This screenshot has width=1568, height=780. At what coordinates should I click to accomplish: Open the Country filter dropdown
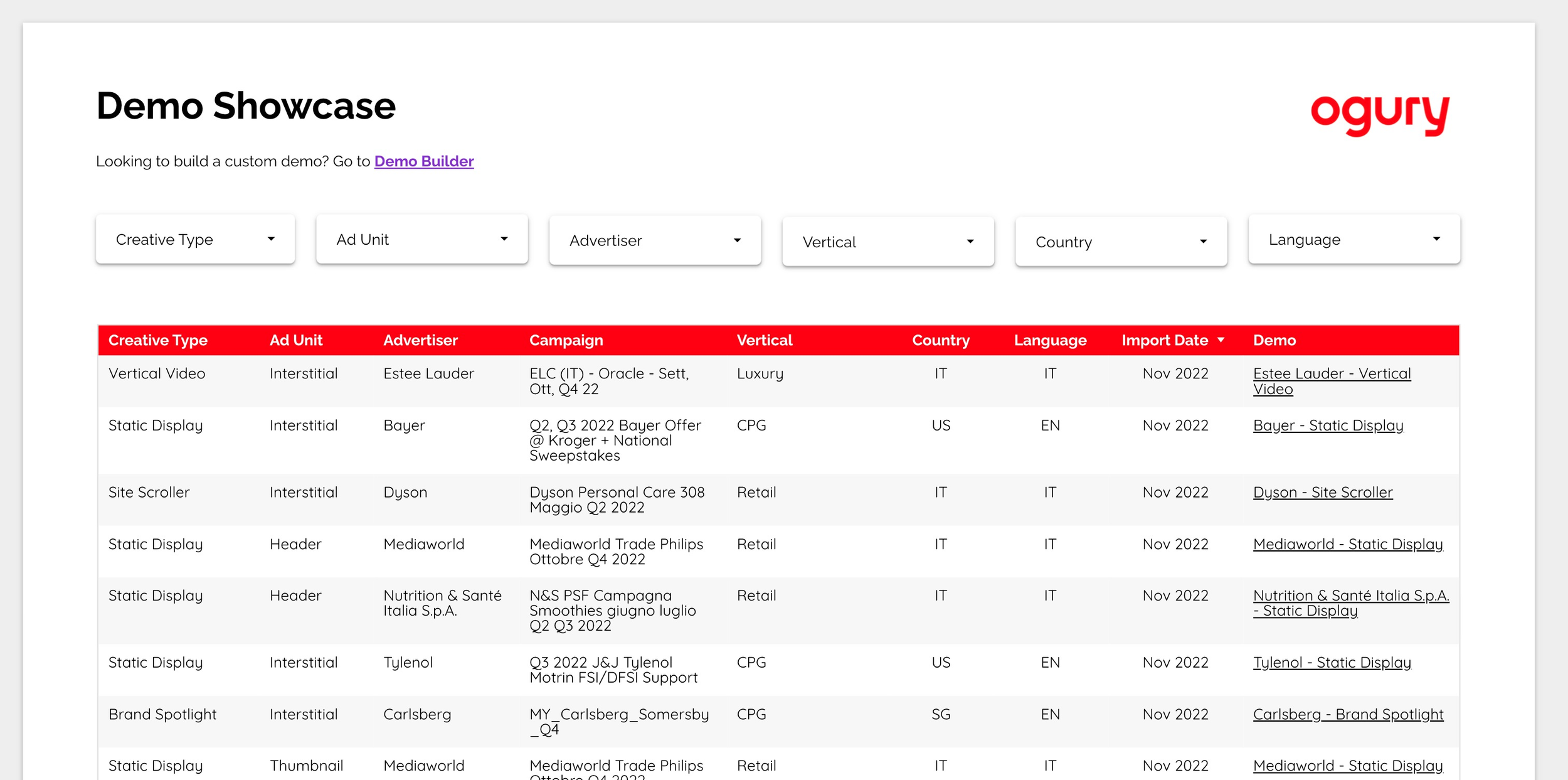pos(1121,242)
